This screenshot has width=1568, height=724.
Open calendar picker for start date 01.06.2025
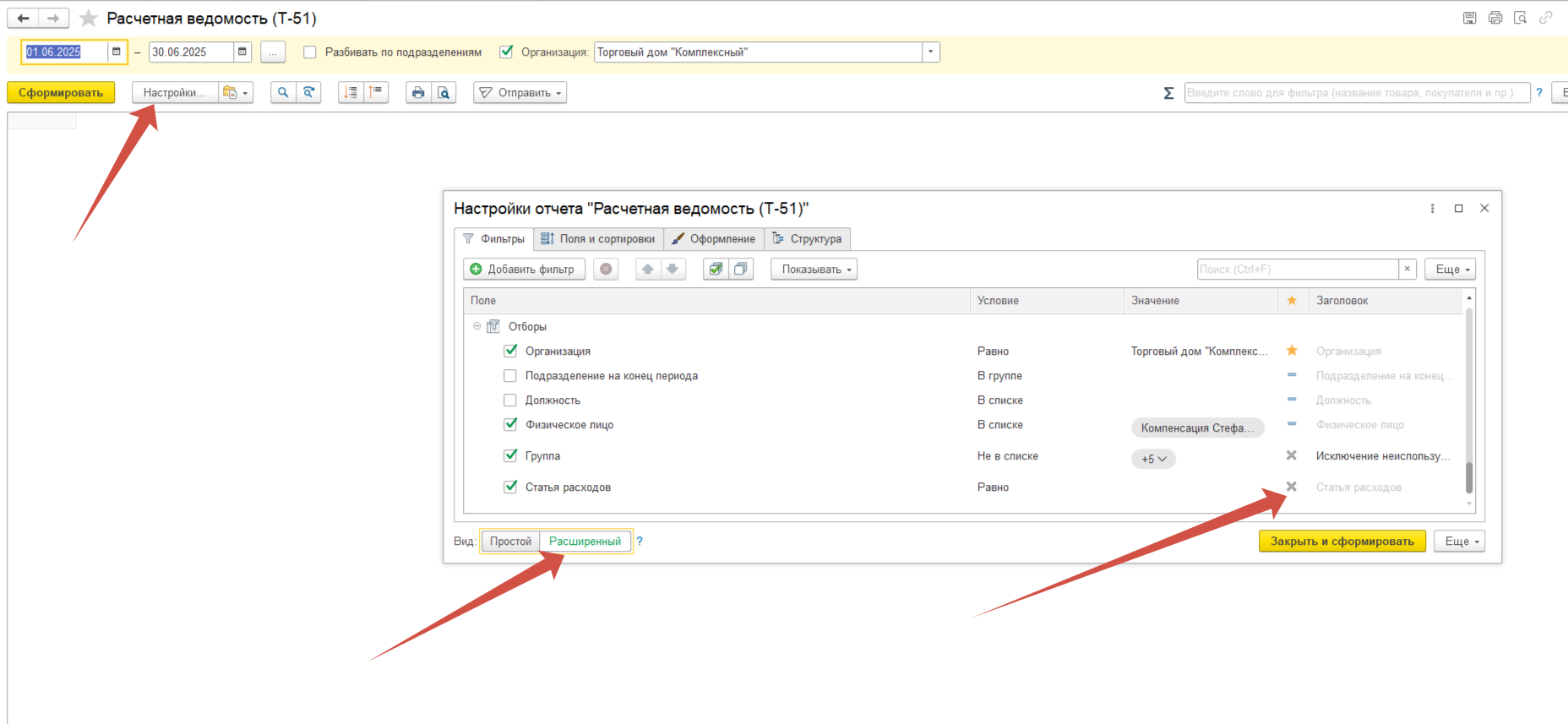117,52
